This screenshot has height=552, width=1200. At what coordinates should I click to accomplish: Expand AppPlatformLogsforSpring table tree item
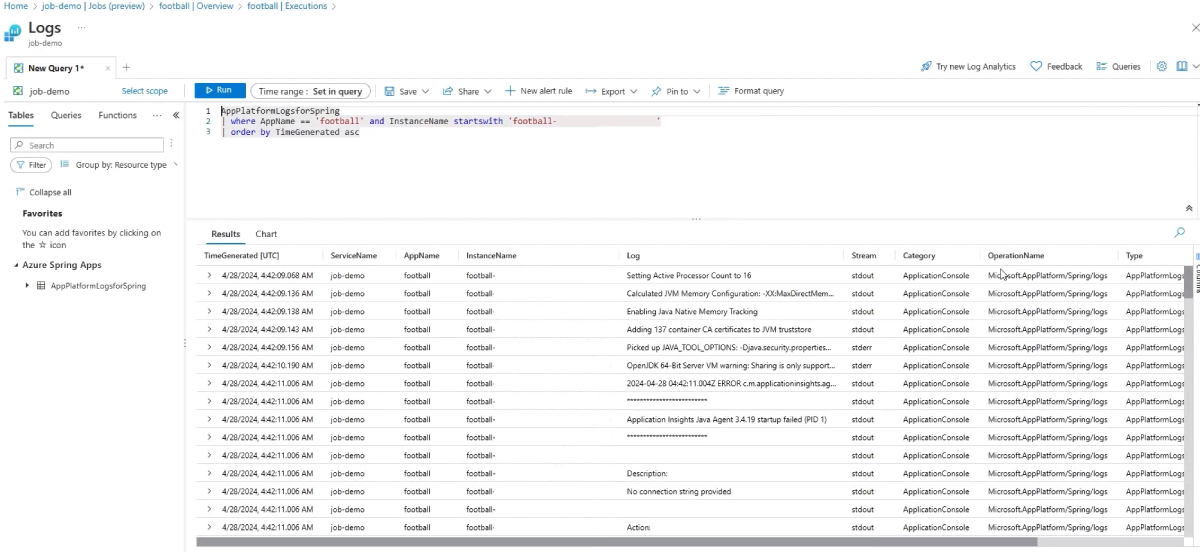pos(27,286)
